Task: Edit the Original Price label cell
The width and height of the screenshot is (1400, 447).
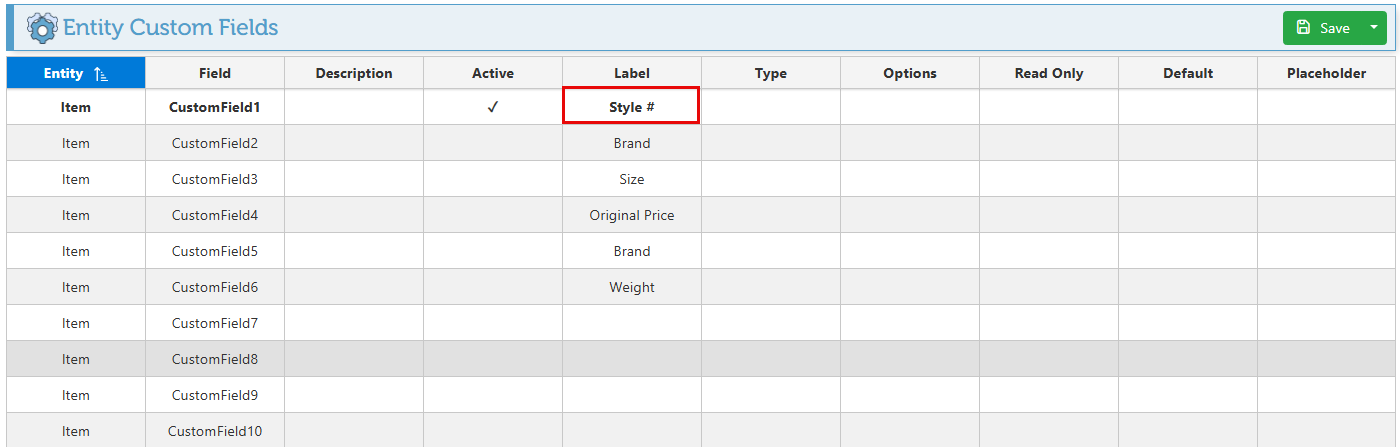Action: pyautogui.click(x=632, y=215)
